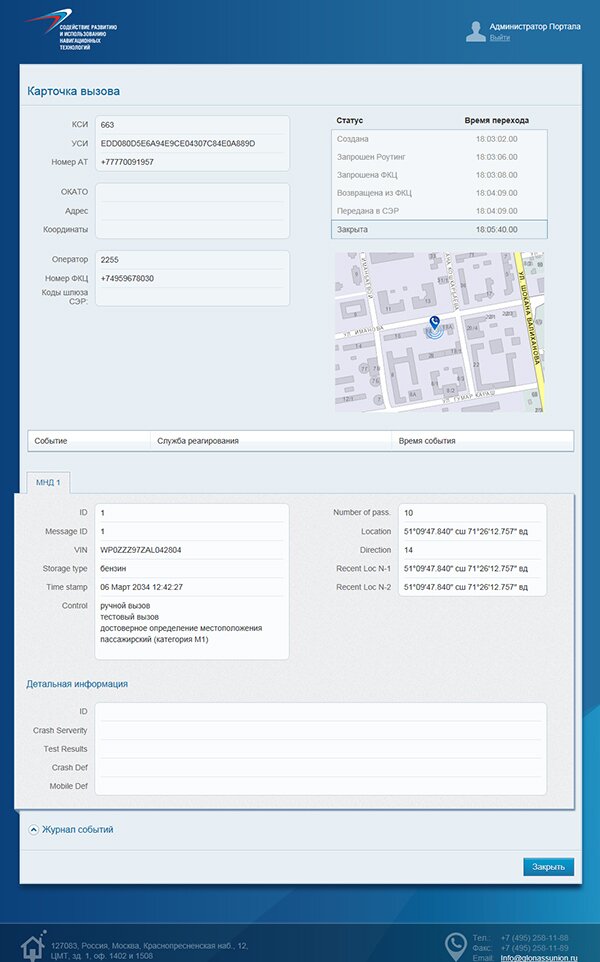This screenshot has height=962, width=600.
Task: Click the Номер АТ field +77770091957
Action: coord(192,162)
